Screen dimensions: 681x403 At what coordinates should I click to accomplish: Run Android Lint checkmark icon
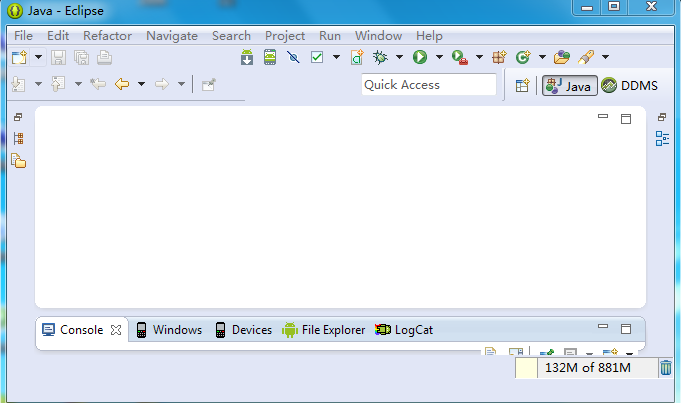[317, 57]
